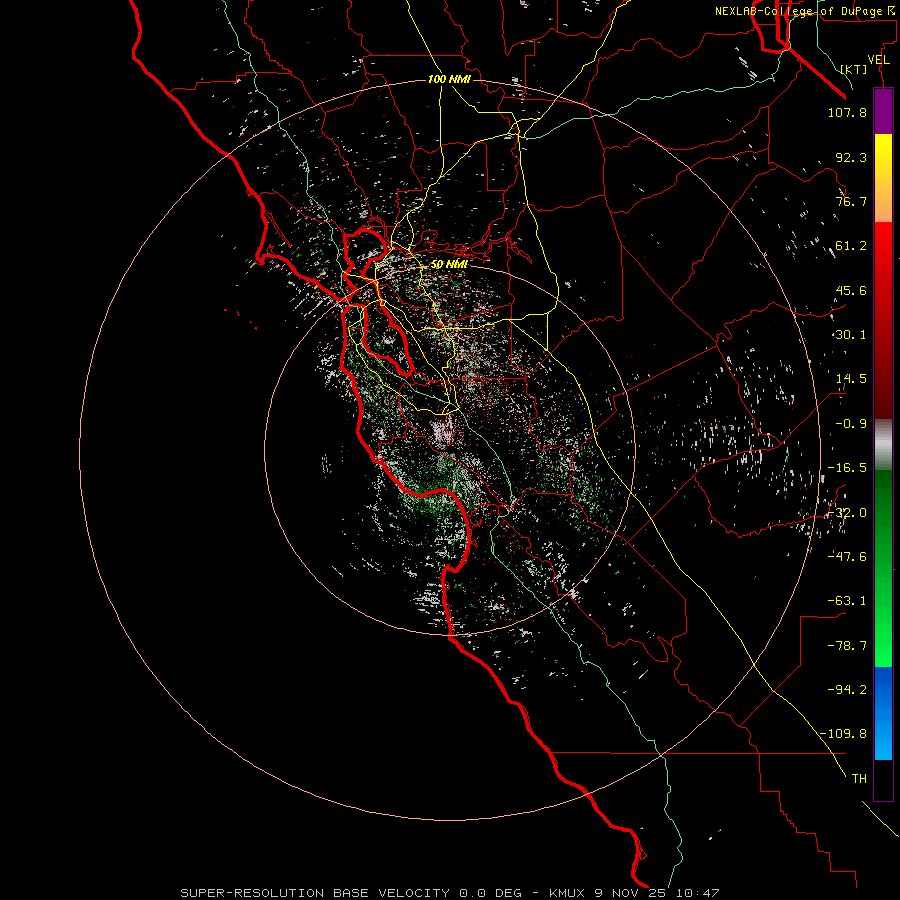Pick the dark green segment of the color bar
900x900 pixels.
click(x=883, y=505)
